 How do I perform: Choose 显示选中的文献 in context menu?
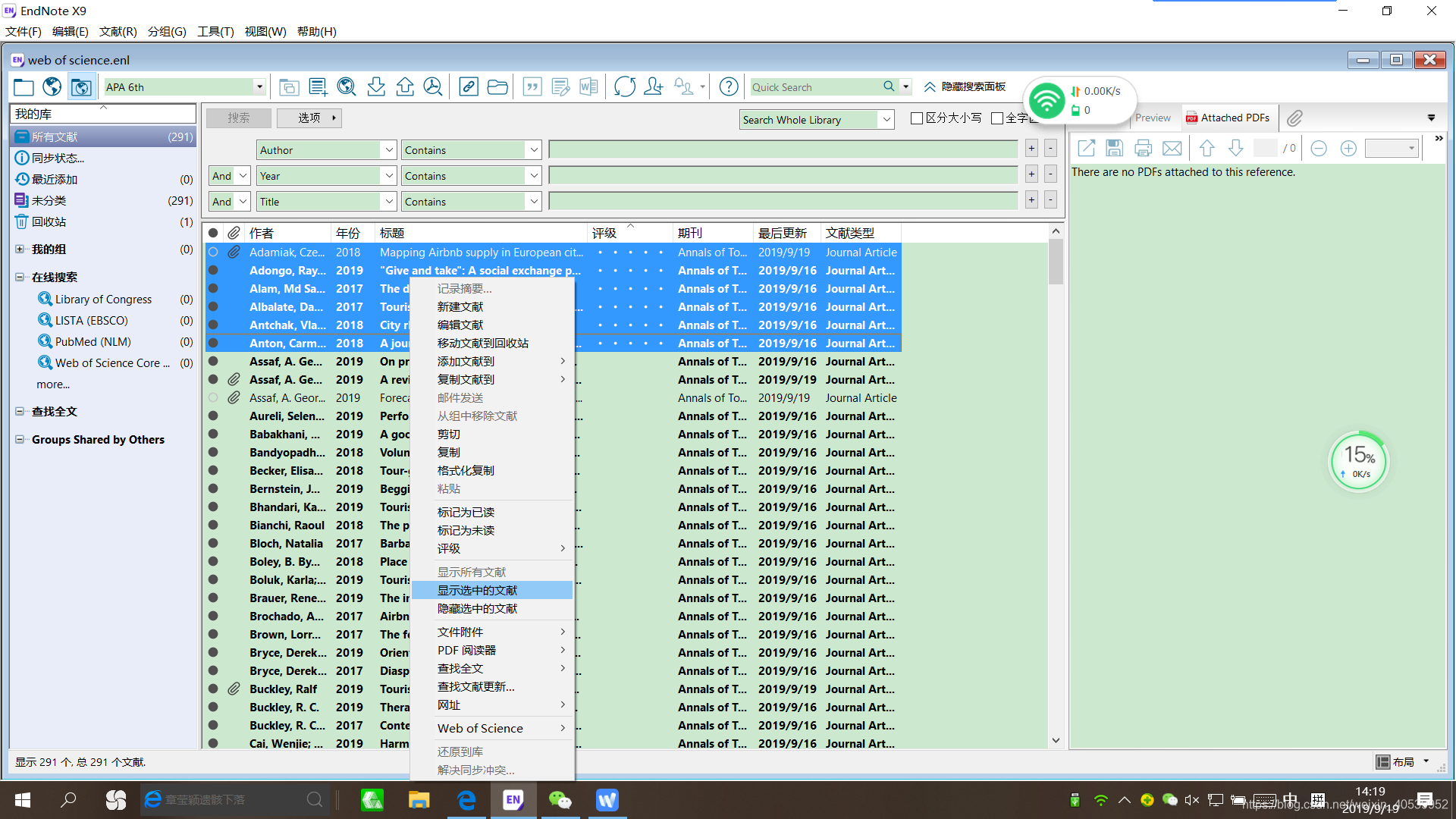(477, 591)
